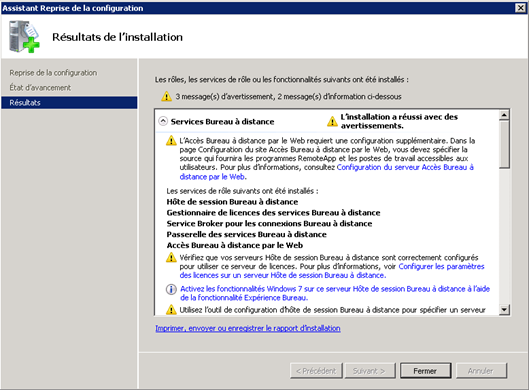
Task: Click the Services Bureau à distance heading
Action: 222,121
